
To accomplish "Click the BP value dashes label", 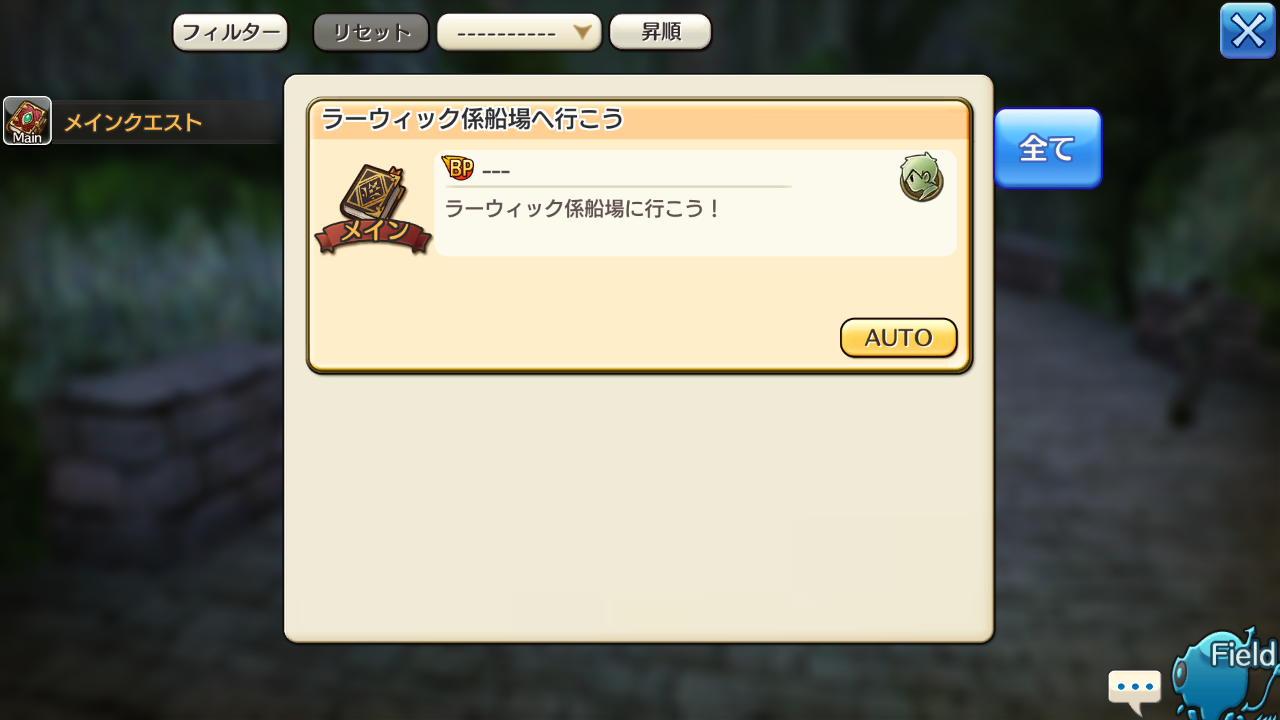I will [496, 171].
